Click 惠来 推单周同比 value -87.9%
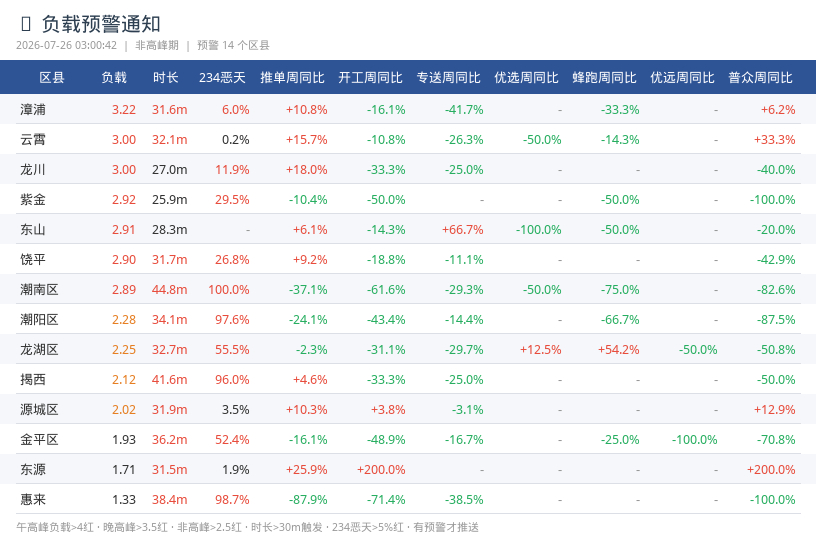Screen dimensions: 816x560 point(308,500)
